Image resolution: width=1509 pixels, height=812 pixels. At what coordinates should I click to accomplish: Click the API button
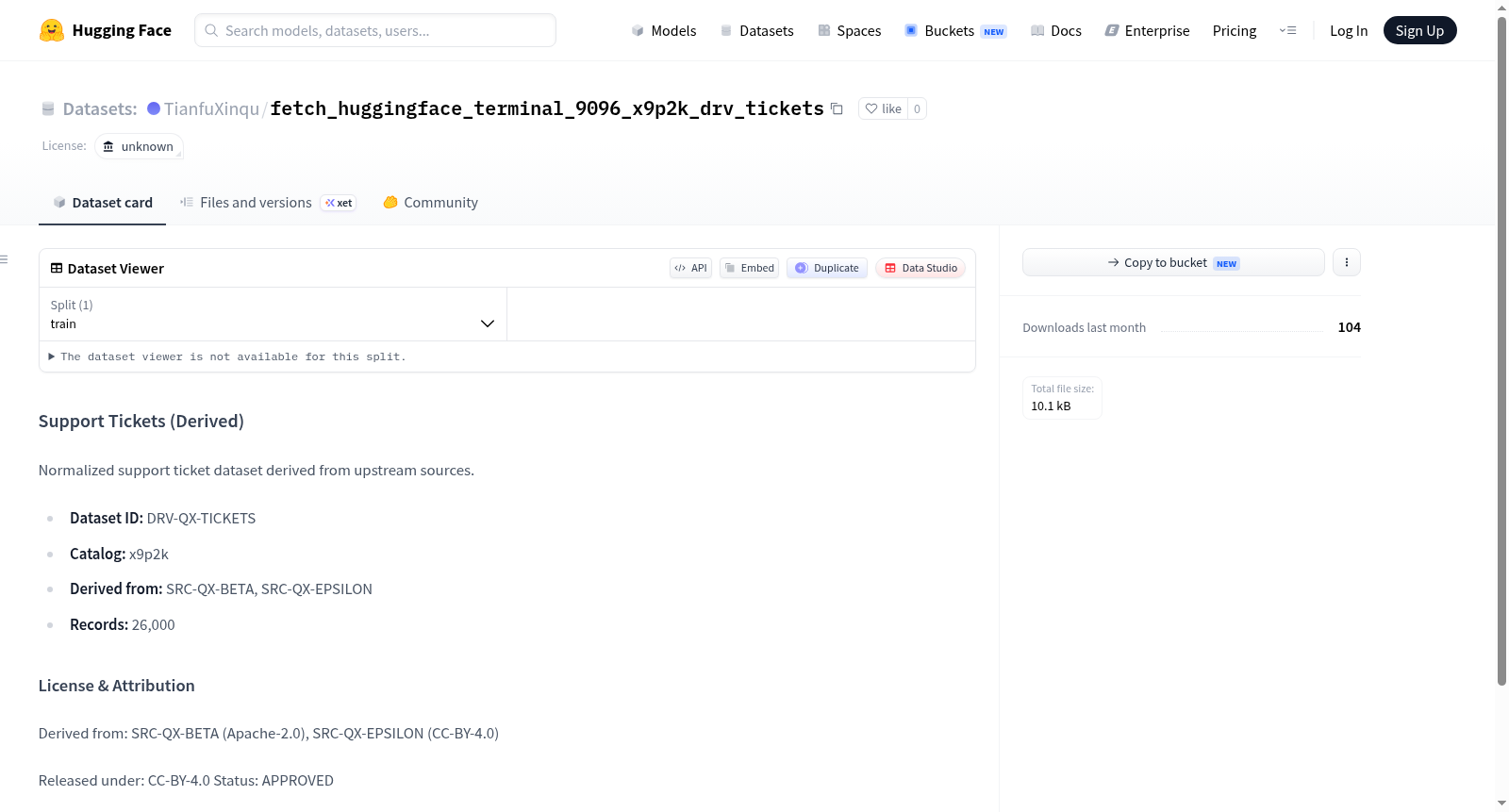click(690, 268)
